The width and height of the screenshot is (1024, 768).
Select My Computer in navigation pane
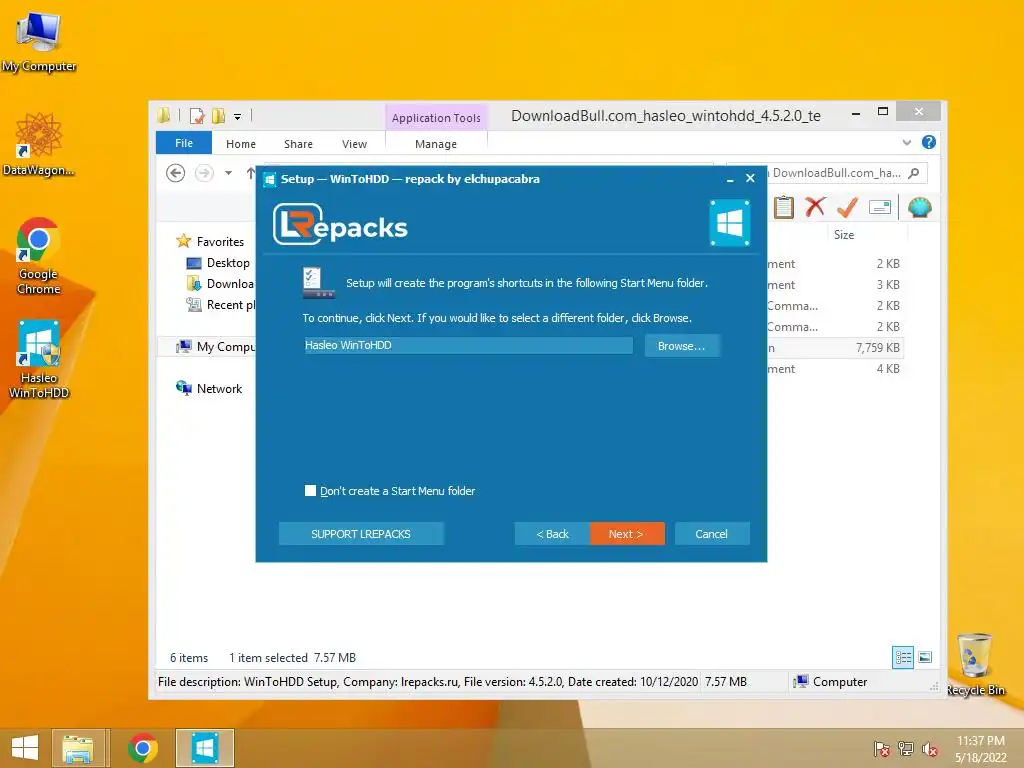[216, 347]
